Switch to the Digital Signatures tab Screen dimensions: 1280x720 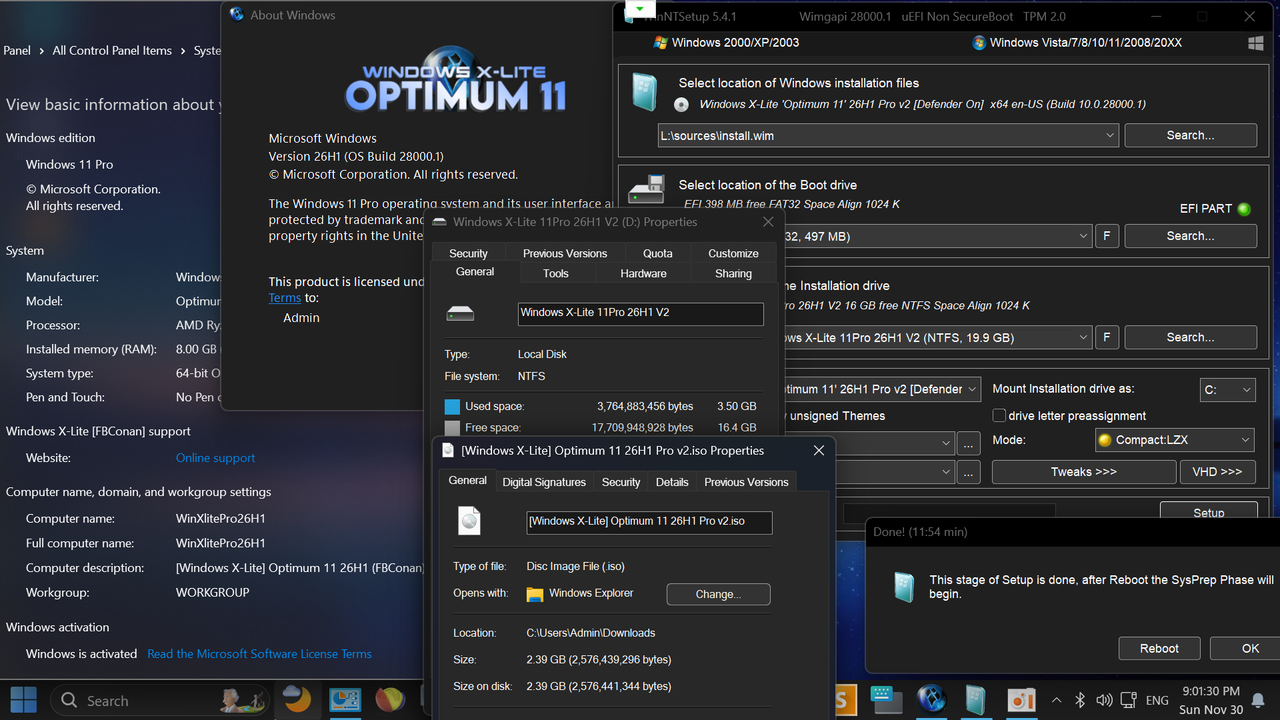pyautogui.click(x=544, y=481)
